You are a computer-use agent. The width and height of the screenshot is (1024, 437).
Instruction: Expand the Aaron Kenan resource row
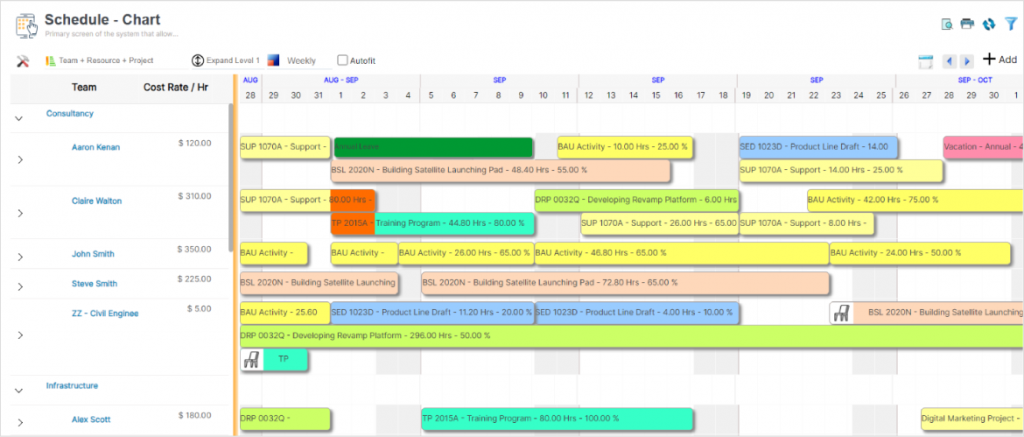[x=19, y=160]
